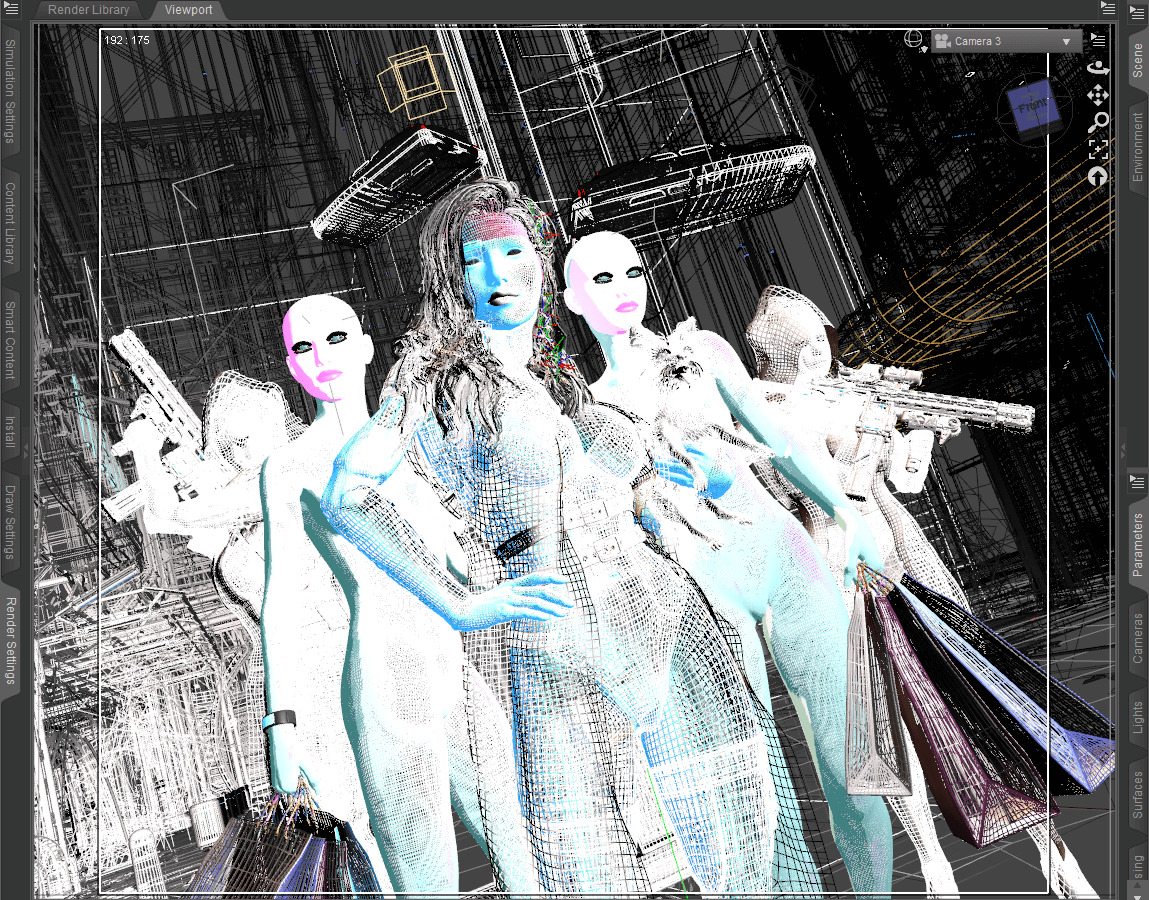The image size is (1149, 900).
Task: Open the Render Settings side tab
Action: tap(10, 641)
